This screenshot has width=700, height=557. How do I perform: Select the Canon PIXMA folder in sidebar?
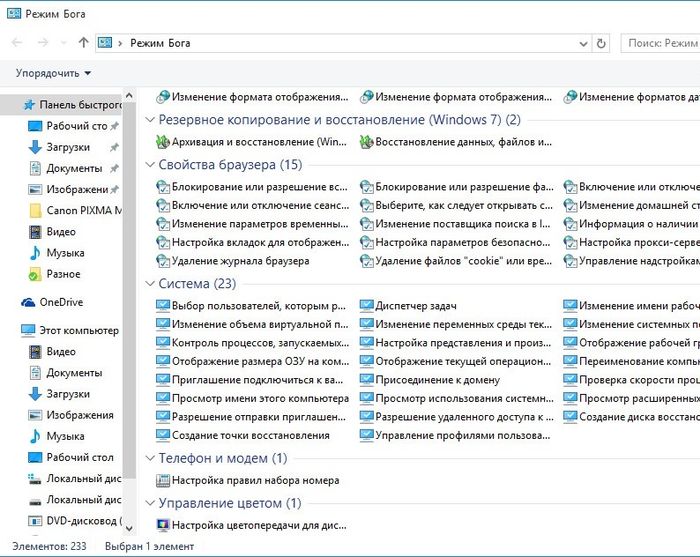coord(82,210)
